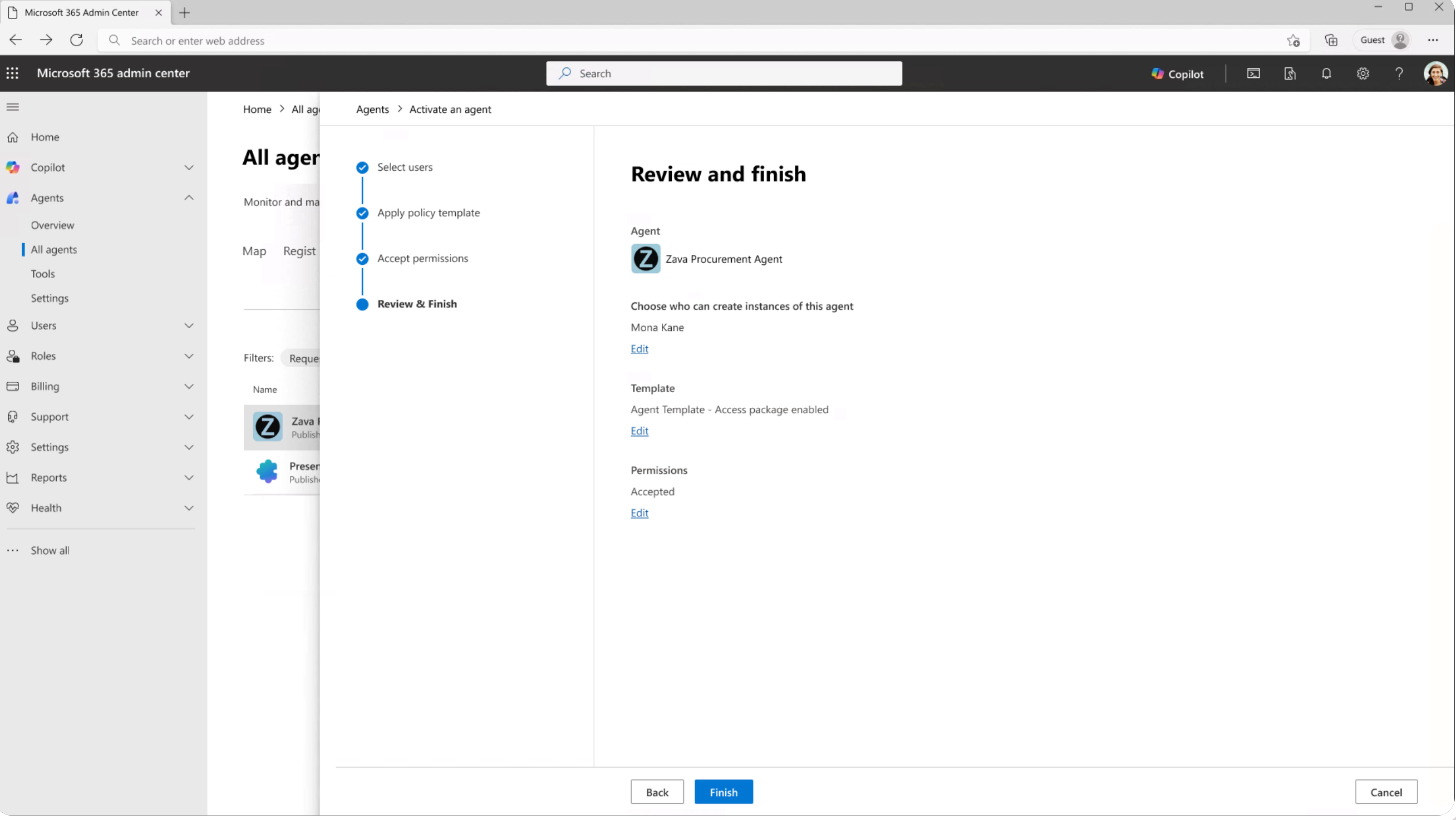Expand the Roles sidebar section
This screenshot has width=1456, height=820.
(x=189, y=356)
